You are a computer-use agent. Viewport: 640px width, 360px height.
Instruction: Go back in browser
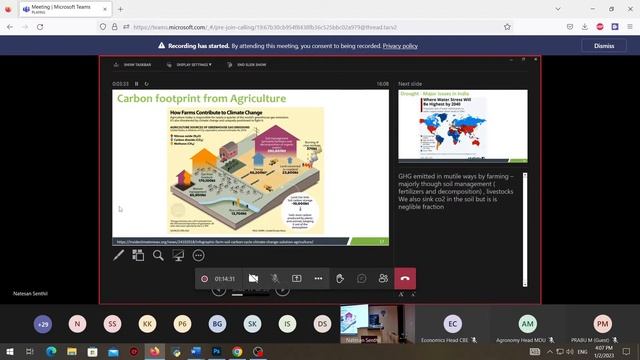(10, 27)
